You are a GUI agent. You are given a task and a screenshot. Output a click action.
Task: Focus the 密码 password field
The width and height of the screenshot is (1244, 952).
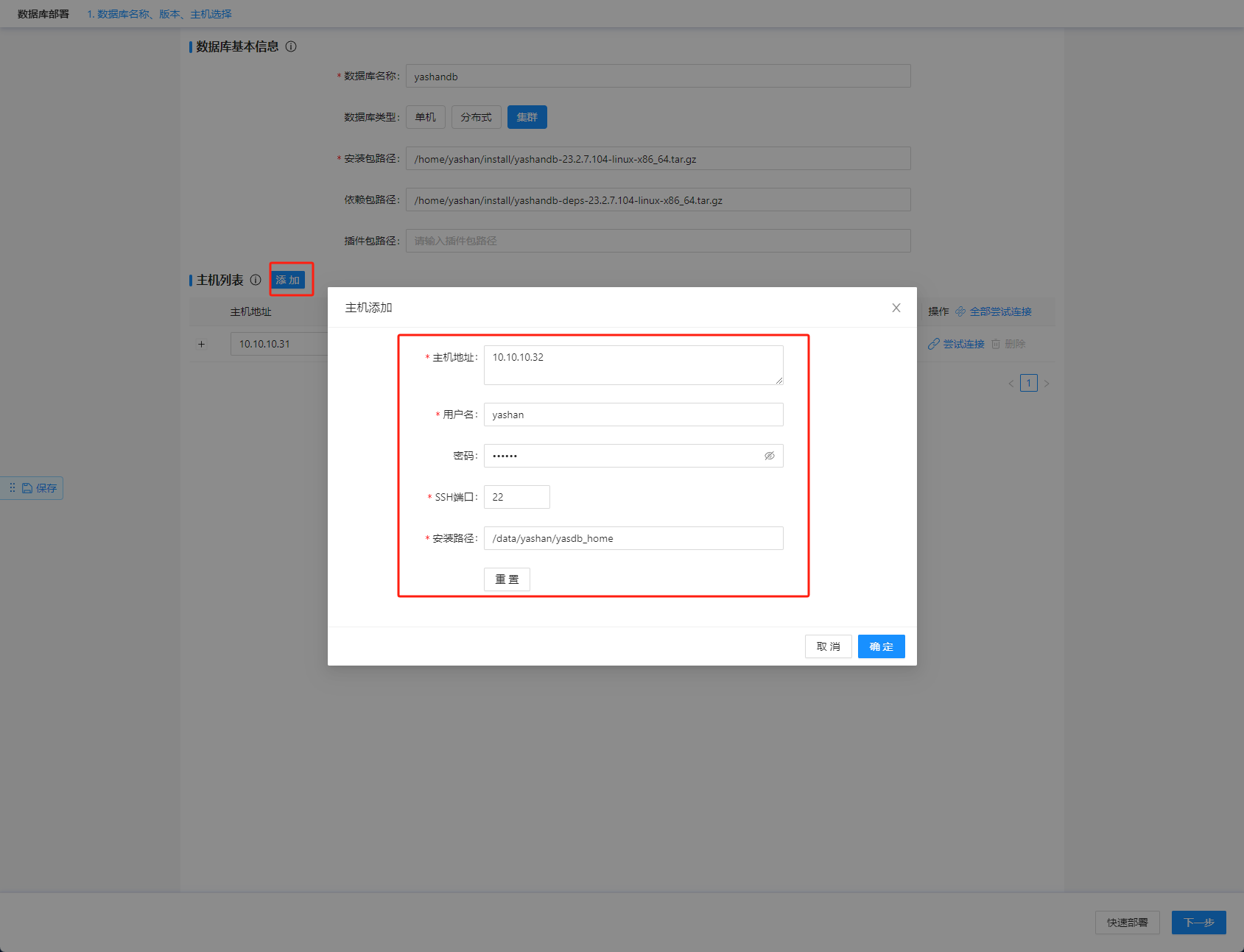(633, 456)
